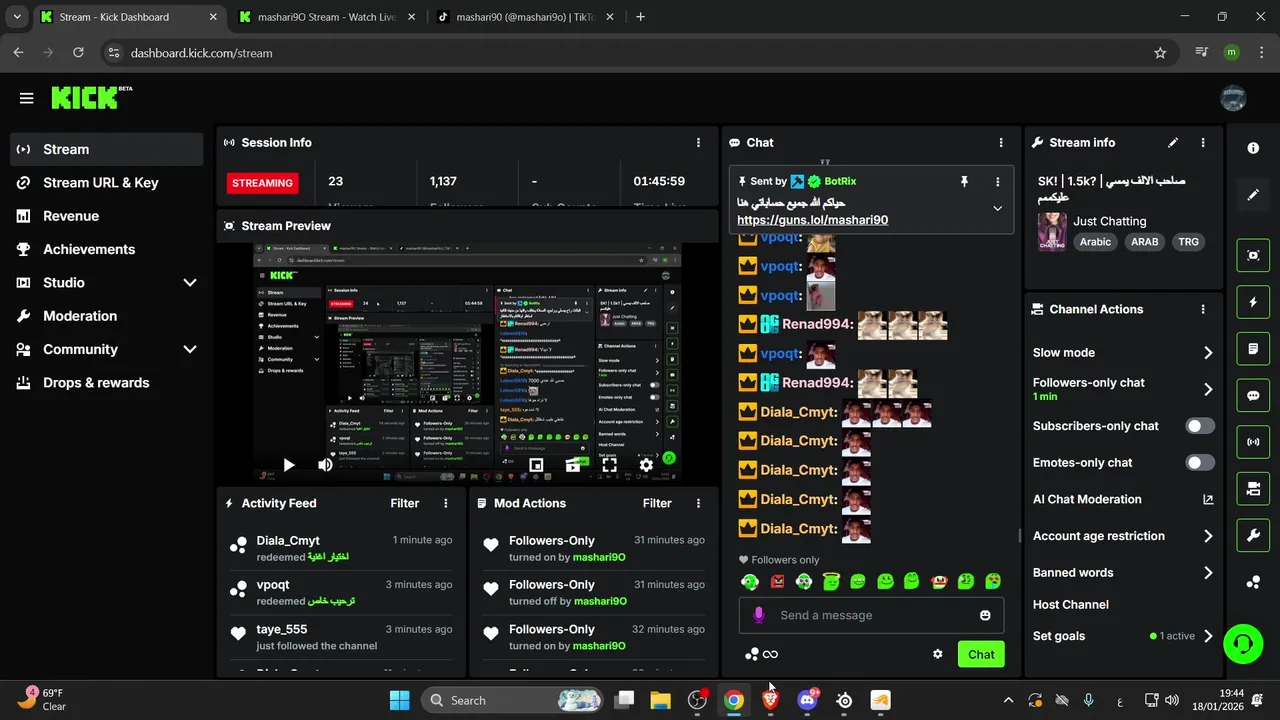Expand Banned words settings
The width and height of the screenshot is (1280, 720).
click(x=1208, y=573)
